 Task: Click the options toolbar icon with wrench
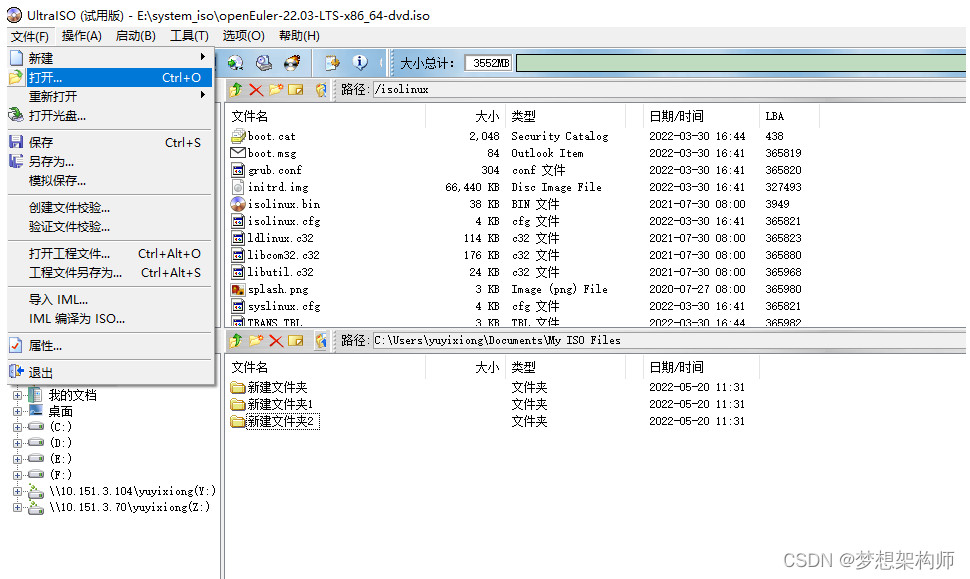(x=332, y=62)
